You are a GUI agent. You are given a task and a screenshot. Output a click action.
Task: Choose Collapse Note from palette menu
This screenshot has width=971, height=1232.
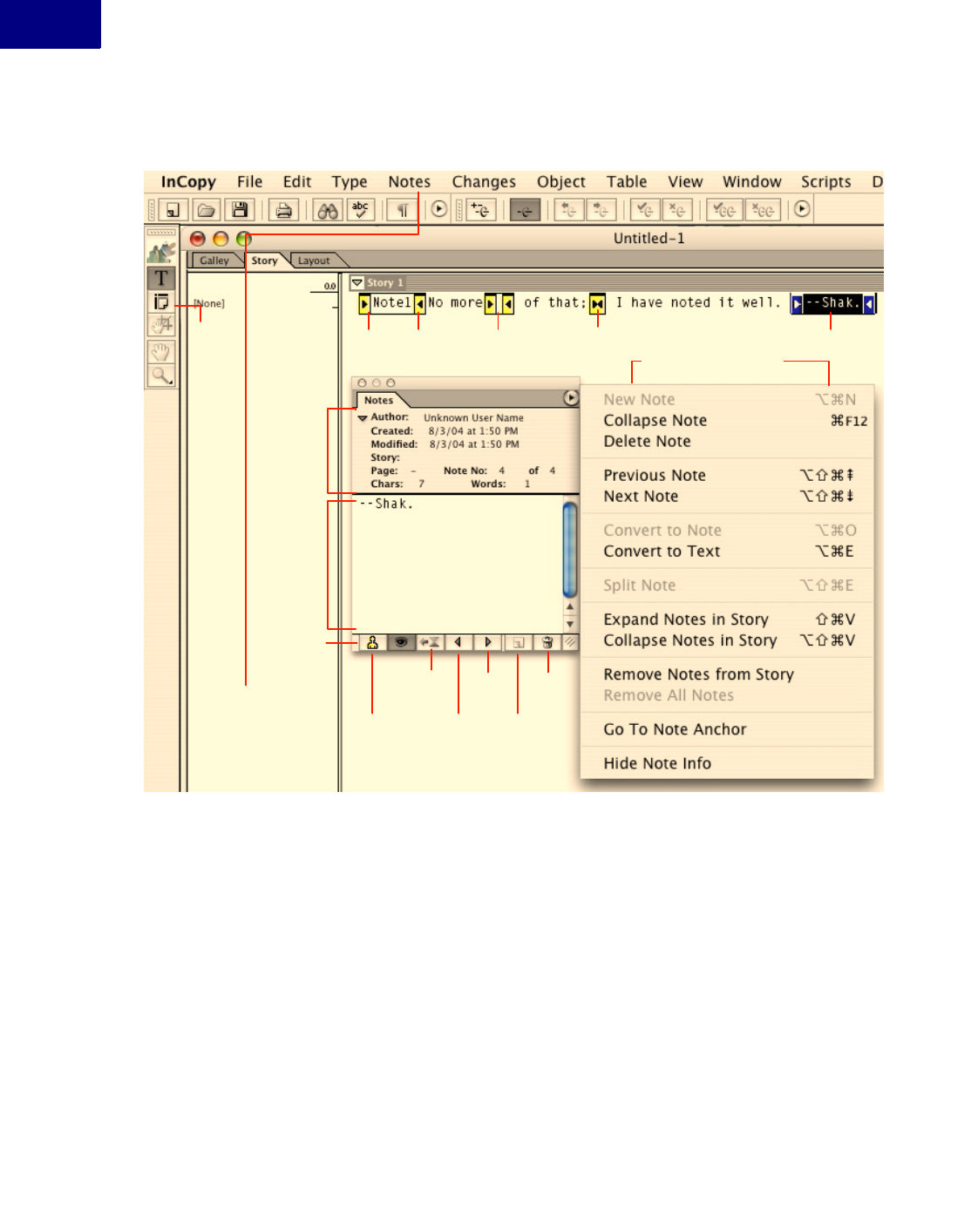click(728, 421)
